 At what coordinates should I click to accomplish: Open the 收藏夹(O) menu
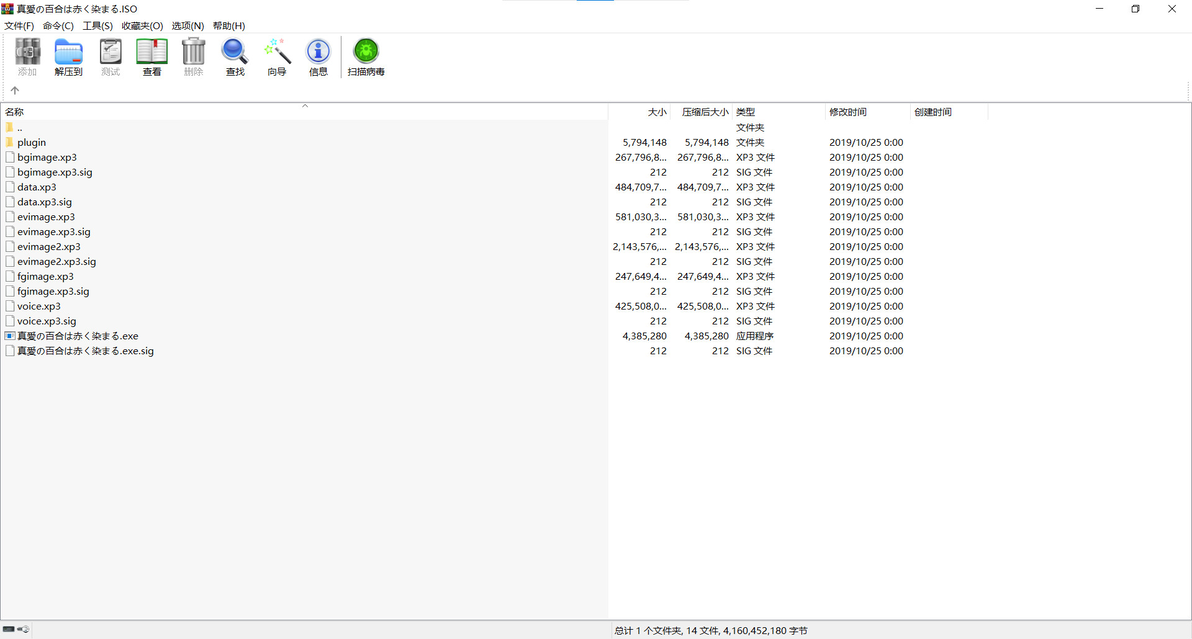[142, 26]
